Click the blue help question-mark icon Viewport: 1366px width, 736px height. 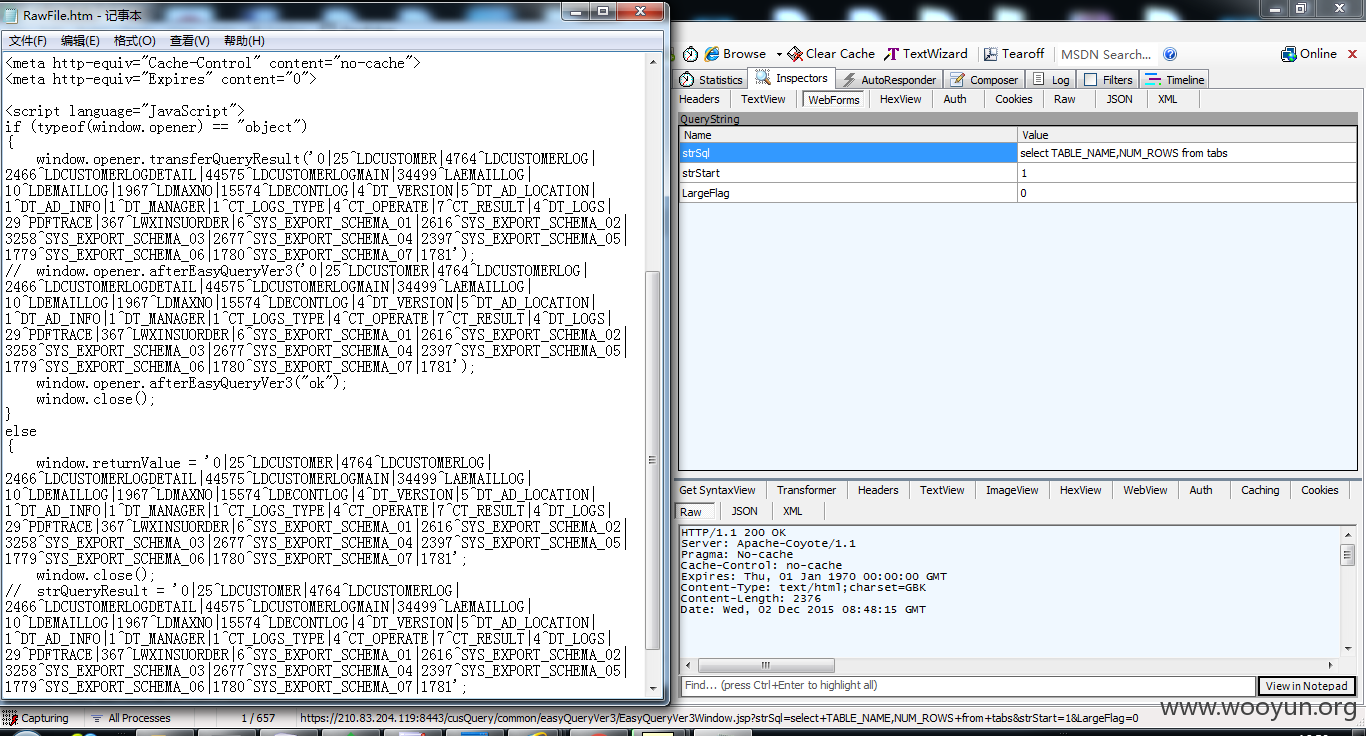1170,54
